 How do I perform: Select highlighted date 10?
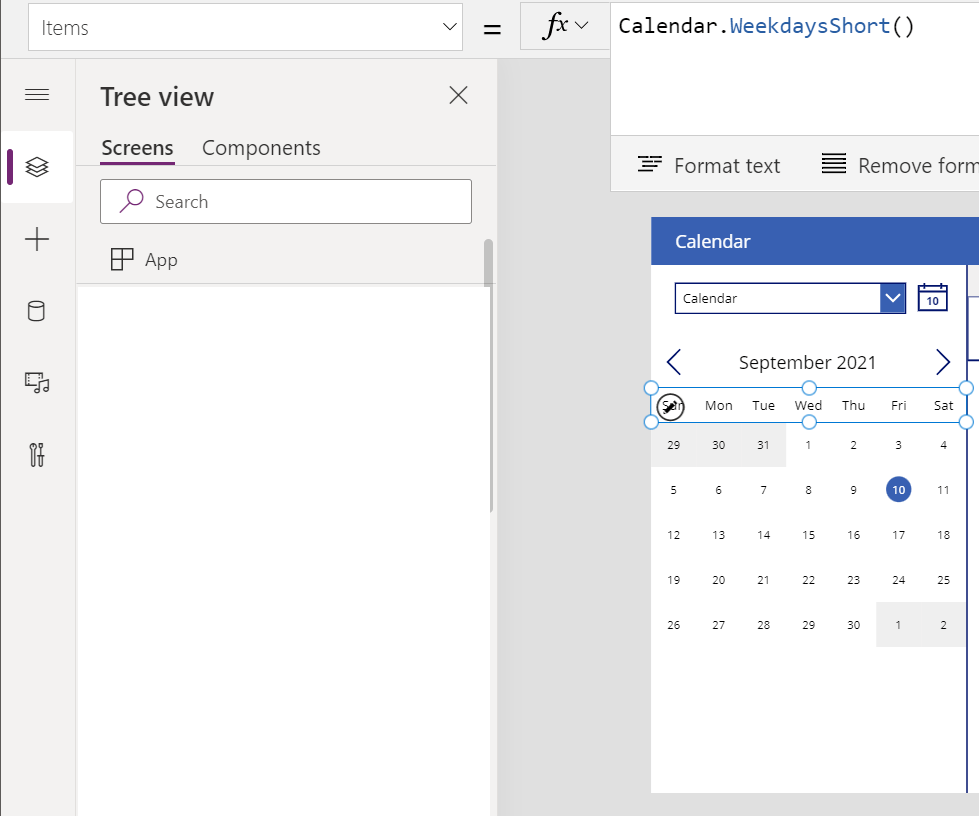pos(898,490)
